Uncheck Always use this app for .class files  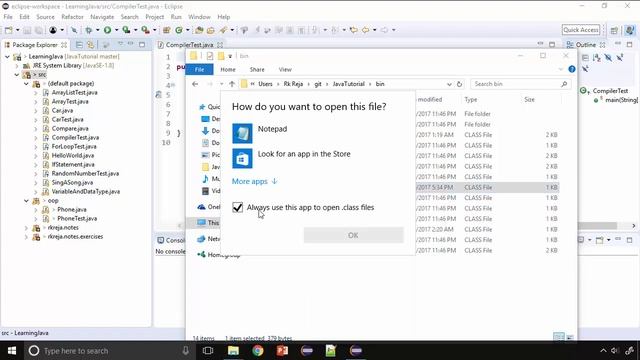point(238,207)
